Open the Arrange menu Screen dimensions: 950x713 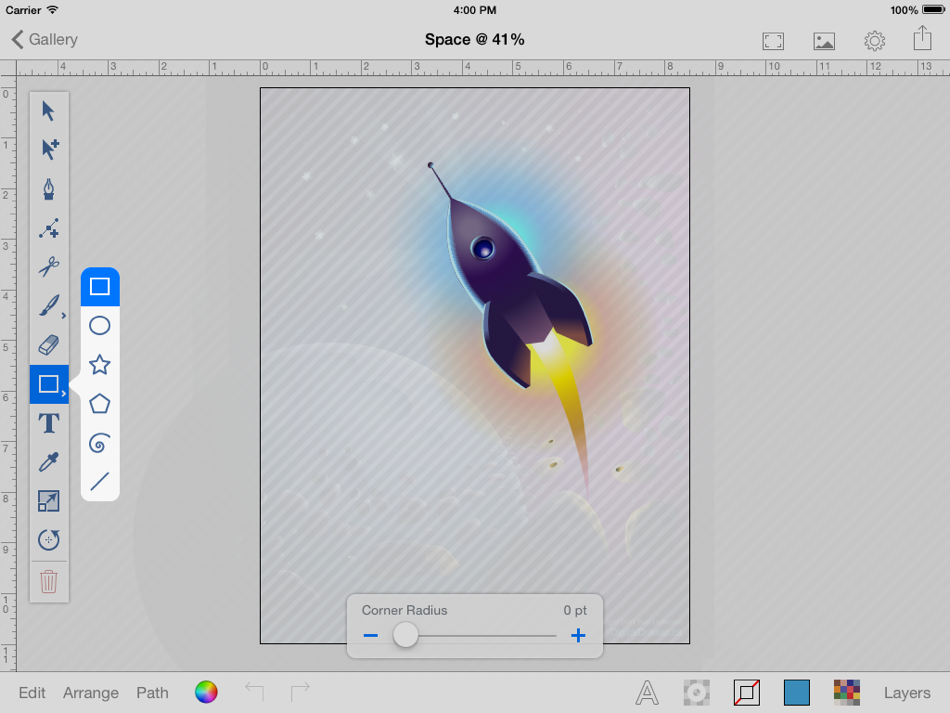tap(91, 693)
